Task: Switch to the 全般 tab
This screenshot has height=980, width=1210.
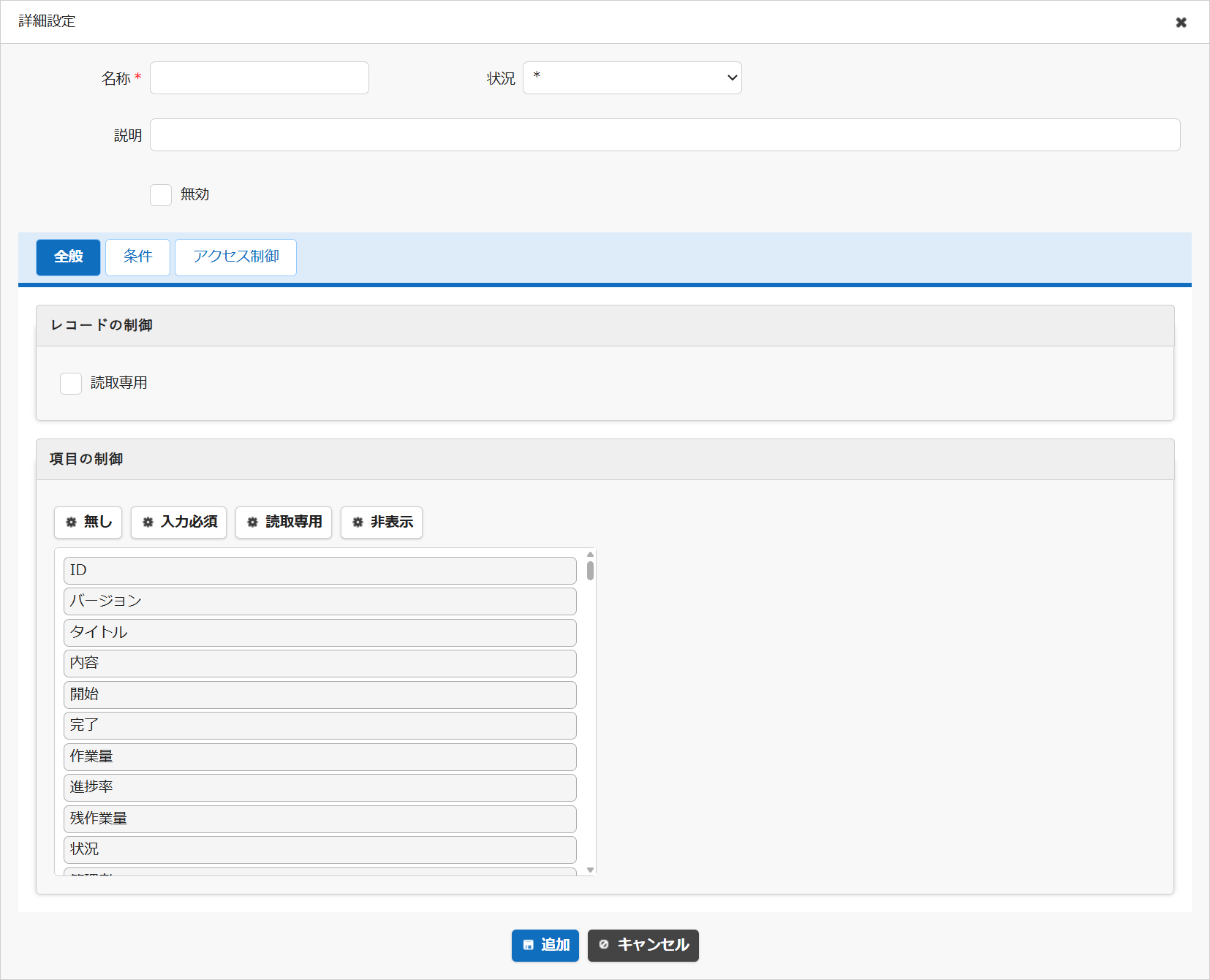Action: pos(68,257)
